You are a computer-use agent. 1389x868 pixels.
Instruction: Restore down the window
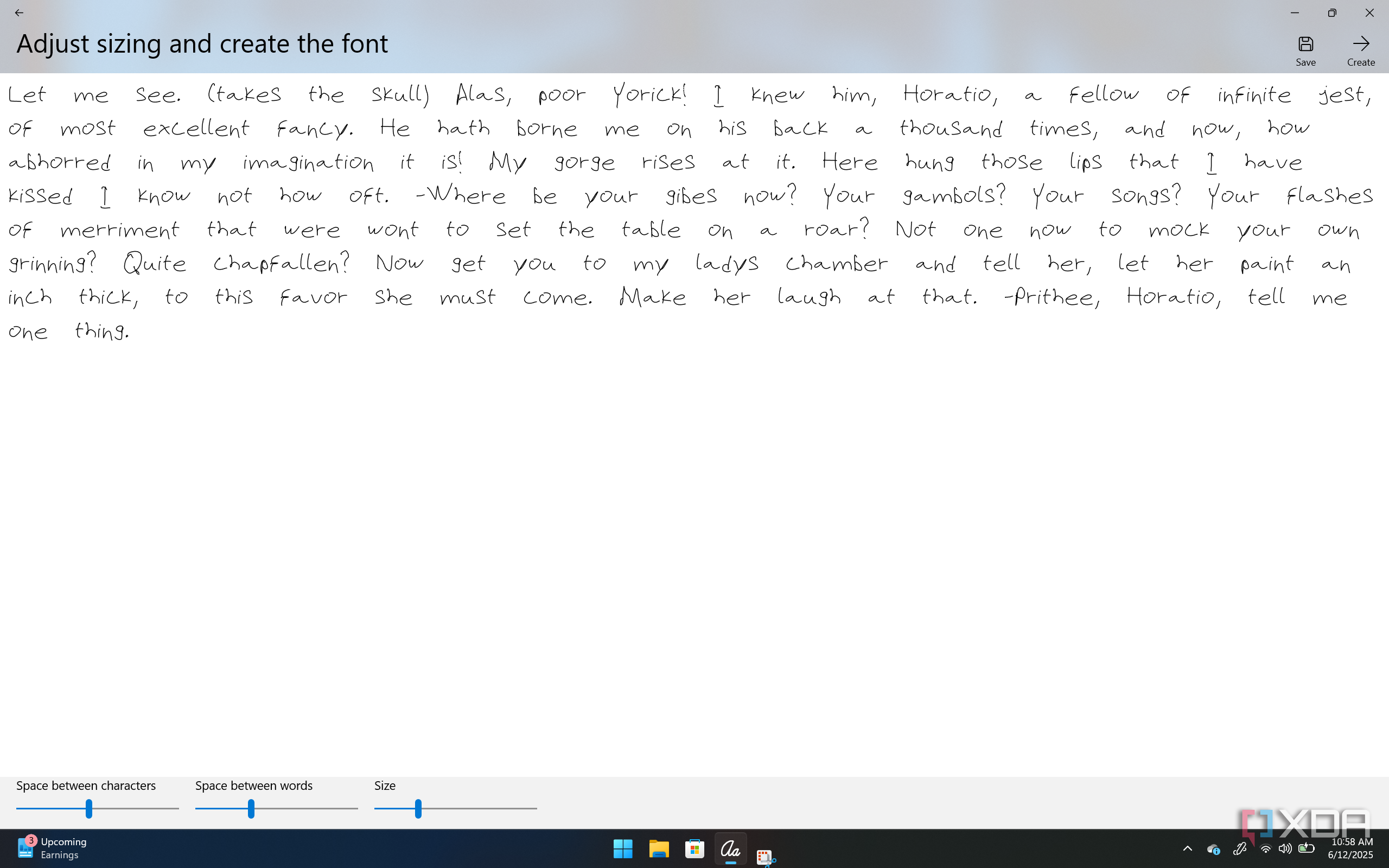[1331, 12]
